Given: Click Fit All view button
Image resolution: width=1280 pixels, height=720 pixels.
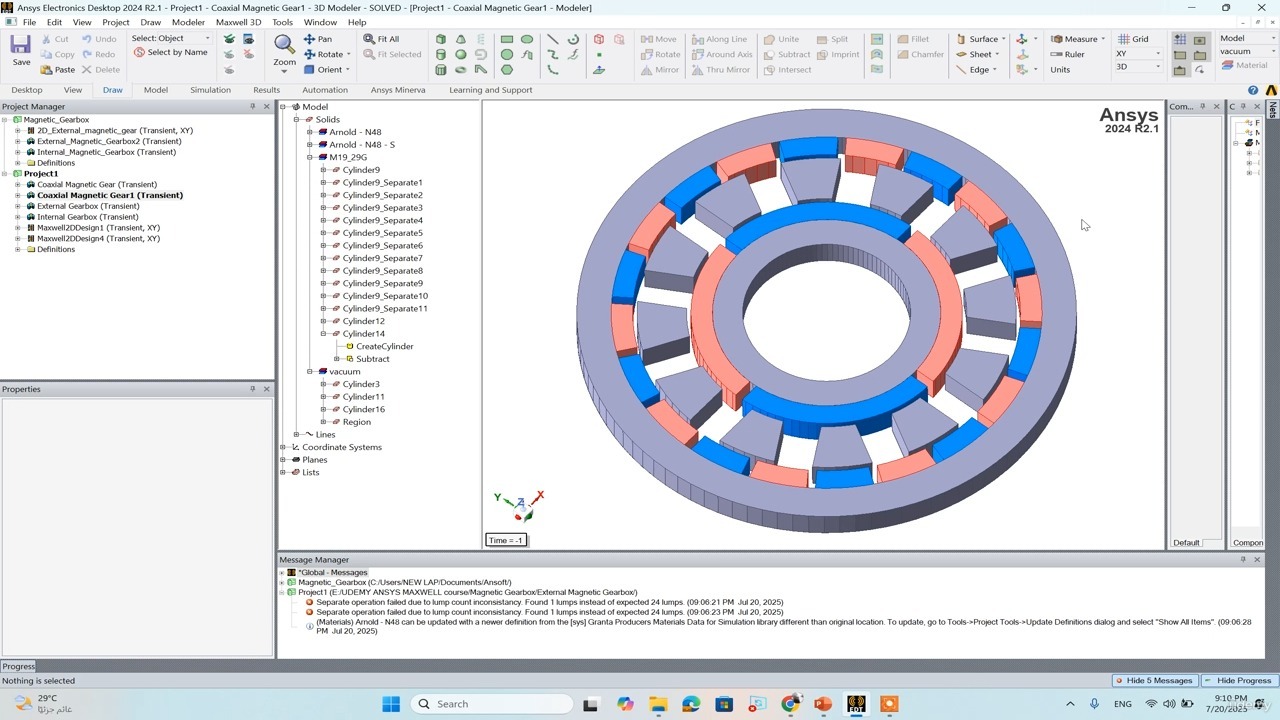Looking at the screenshot, I should tap(381, 39).
